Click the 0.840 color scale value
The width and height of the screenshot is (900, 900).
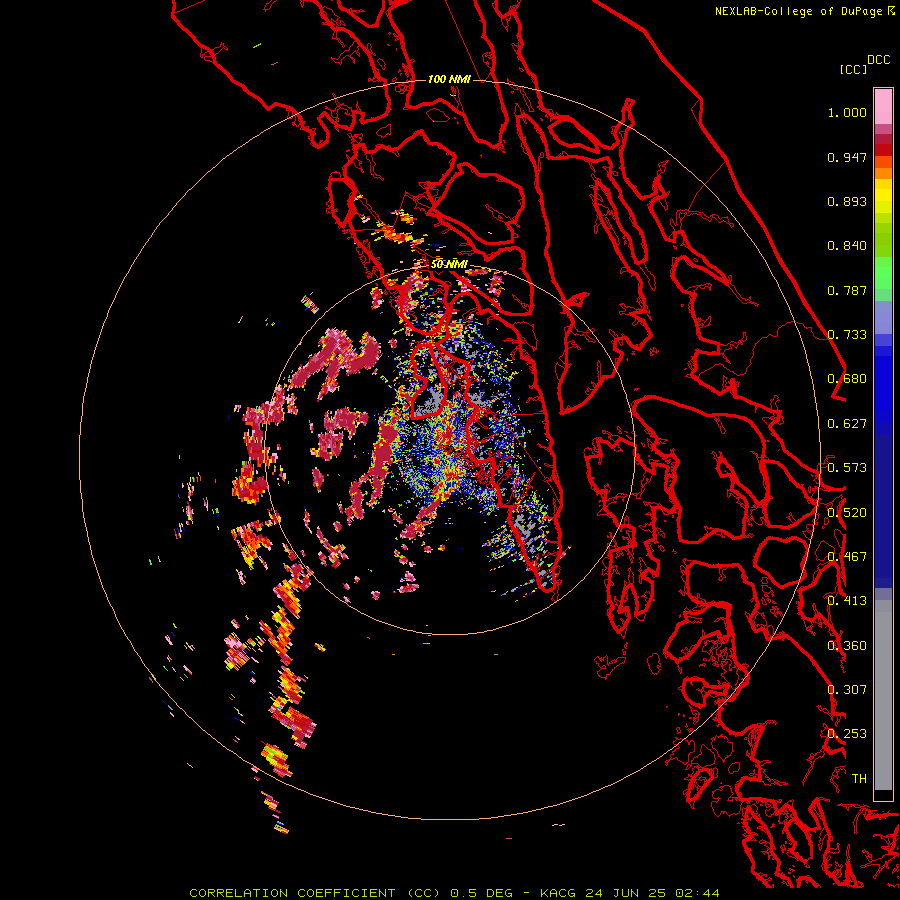pyautogui.click(x=847, y=246)
